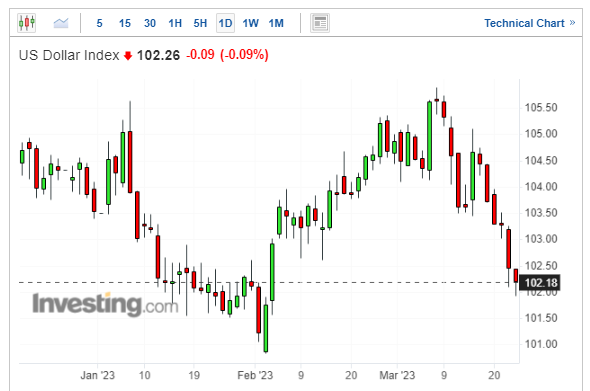This screenshot has width=590, height=391.
Task: Click the 102.18 price marker label
Action: coord(540,283)
